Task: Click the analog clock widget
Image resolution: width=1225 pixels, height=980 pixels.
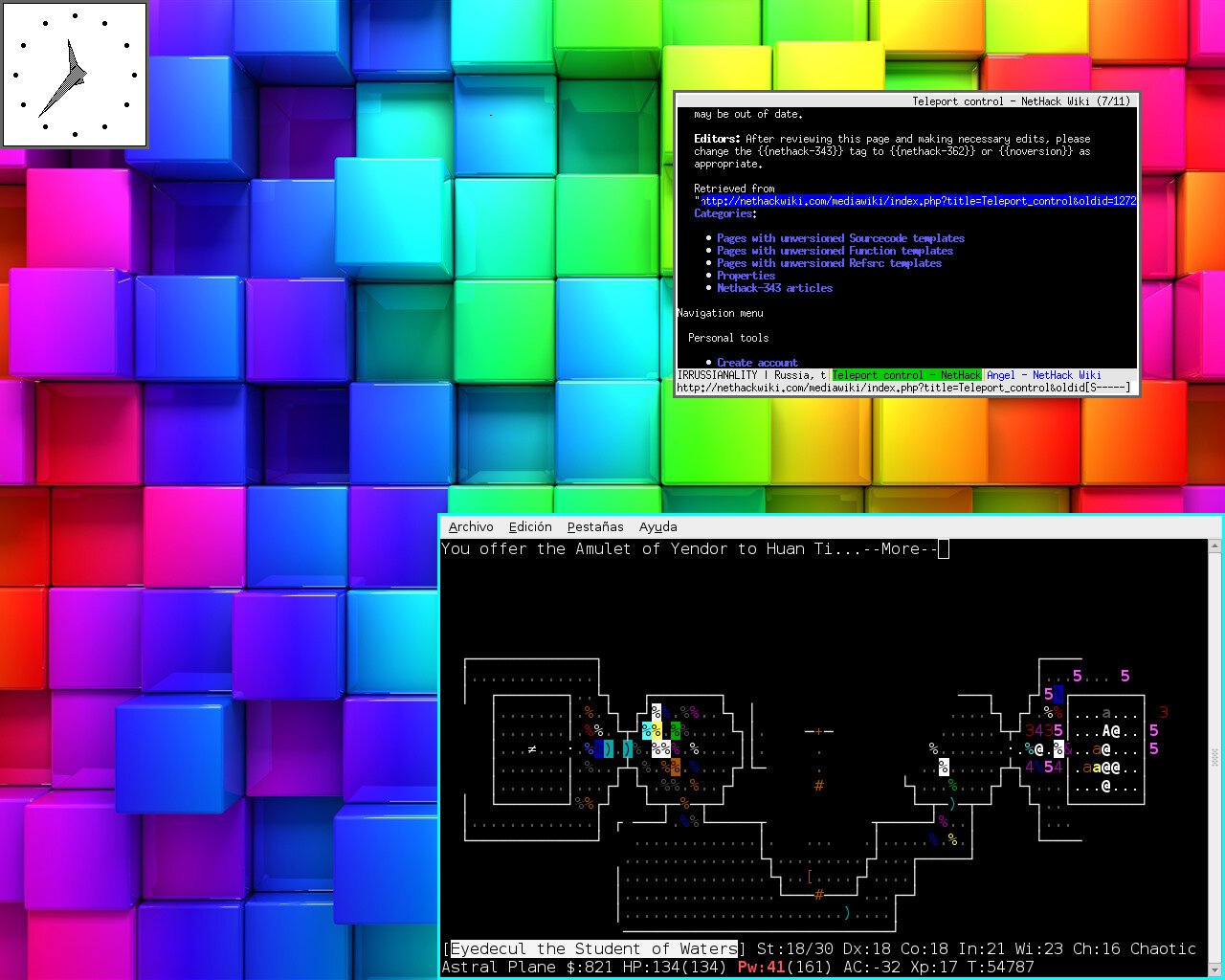Action: pyautogui.click(x=75, y=75)
